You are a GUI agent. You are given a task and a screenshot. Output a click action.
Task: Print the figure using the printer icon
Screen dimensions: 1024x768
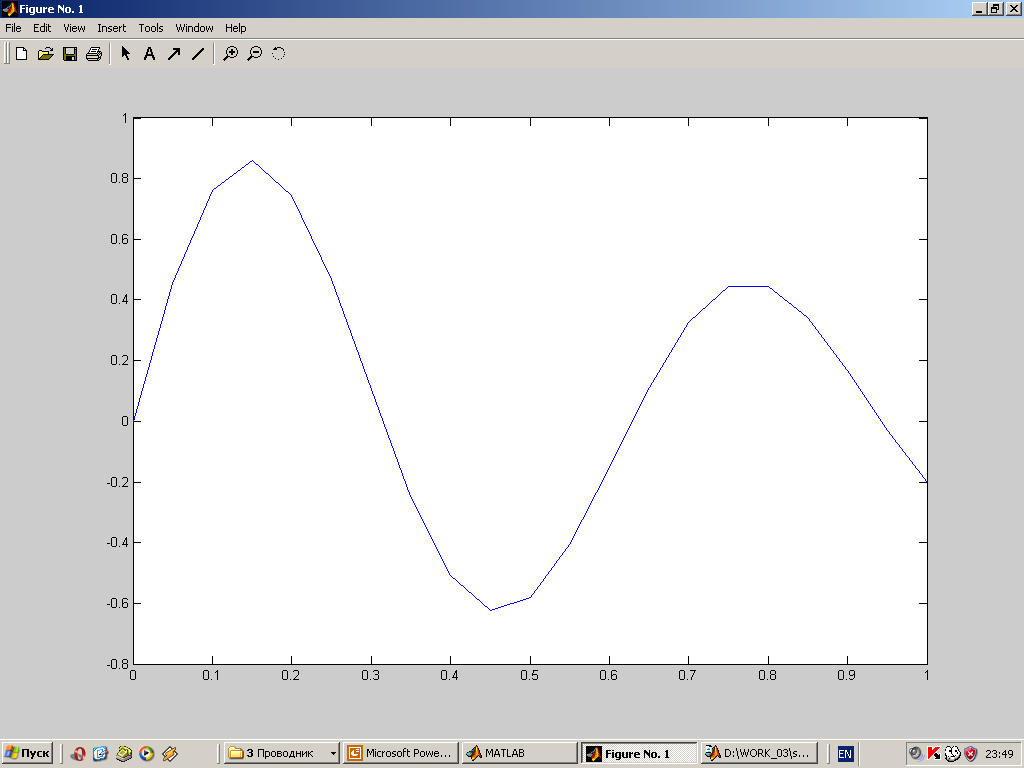coord(94,54)
